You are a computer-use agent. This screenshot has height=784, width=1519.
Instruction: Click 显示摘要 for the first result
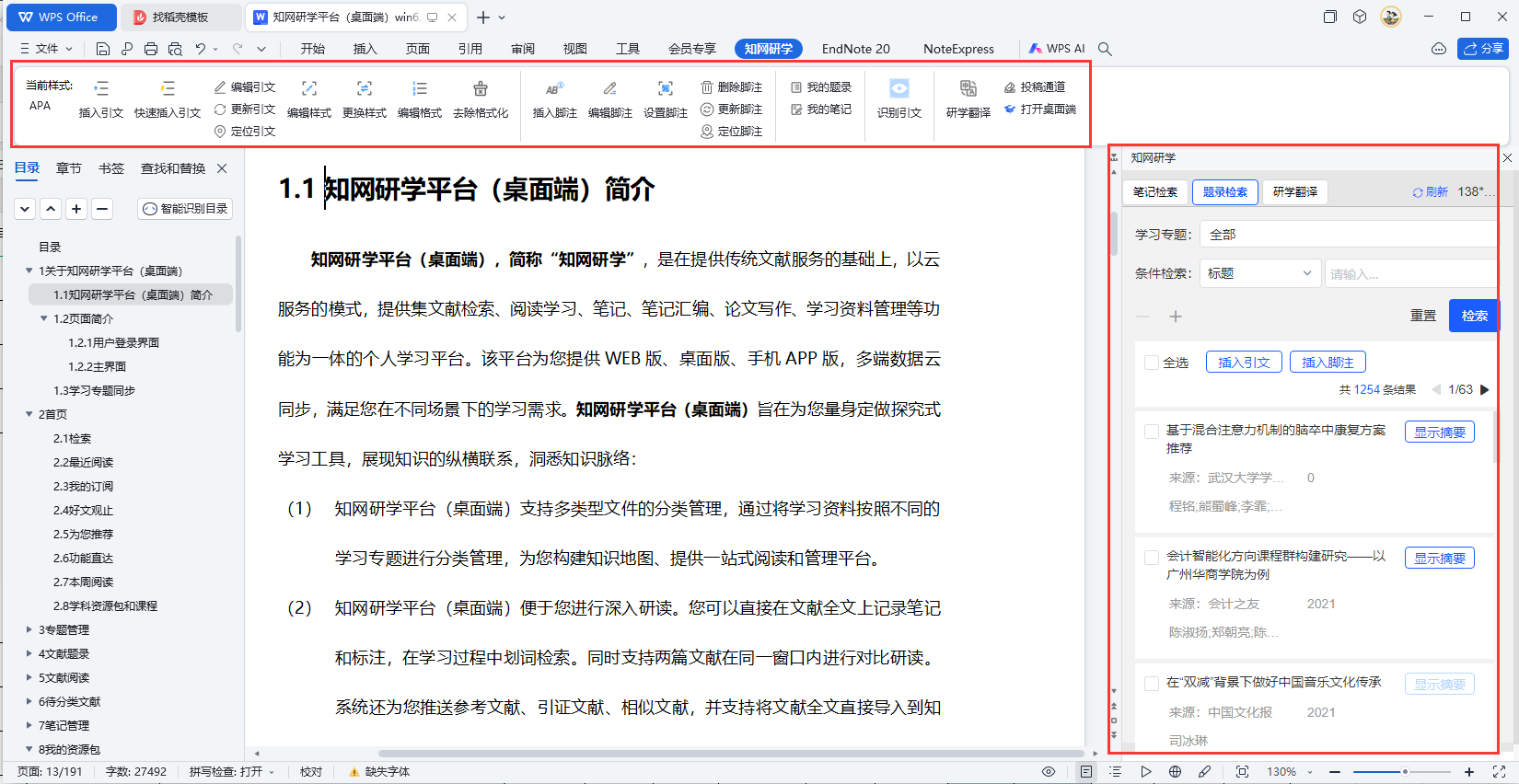pos(1439,432)
